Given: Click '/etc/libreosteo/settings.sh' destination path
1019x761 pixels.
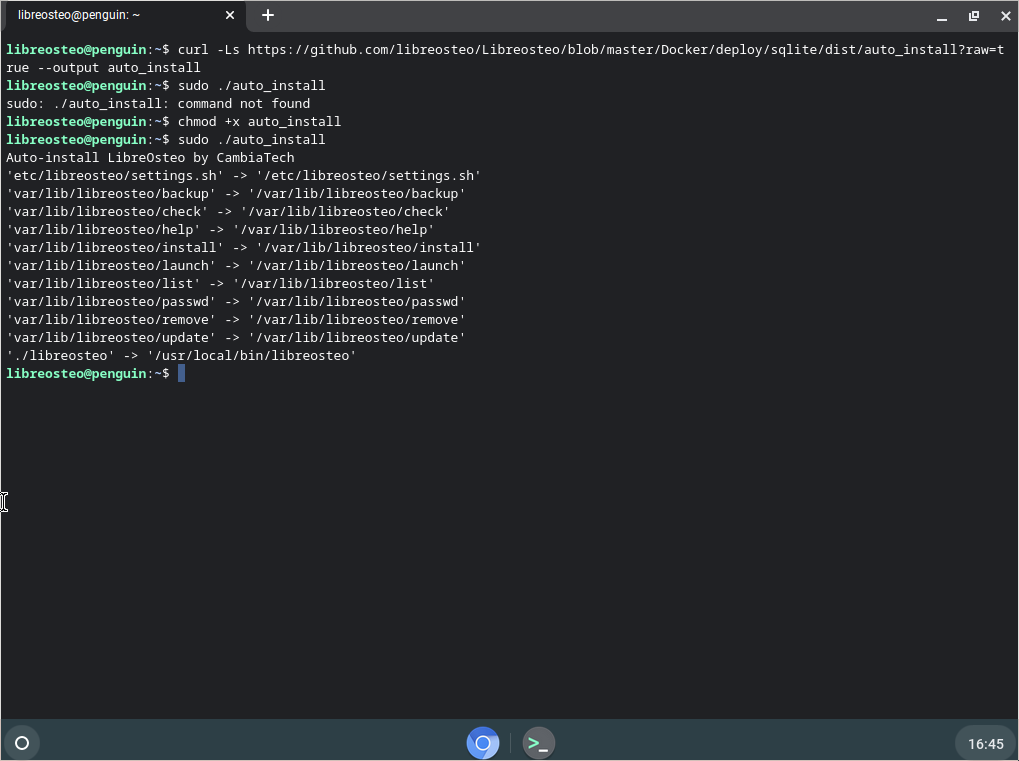Looking at the screenshot, I should click(368, 175).
